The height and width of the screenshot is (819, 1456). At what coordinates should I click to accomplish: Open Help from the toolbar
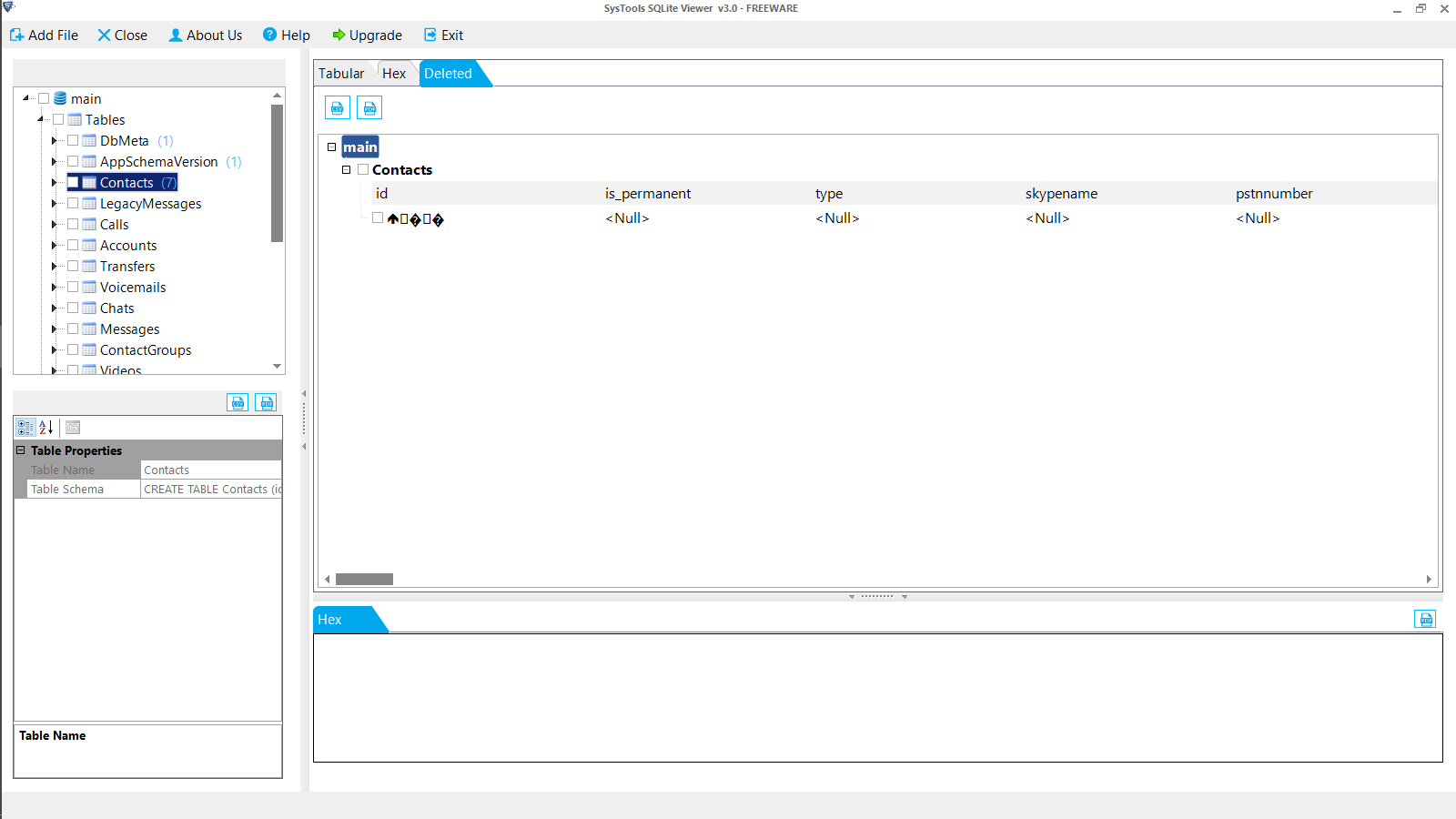(x=287, y=35)
